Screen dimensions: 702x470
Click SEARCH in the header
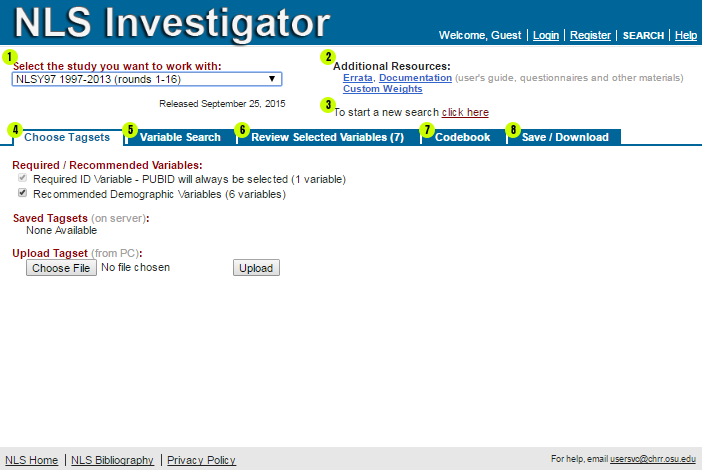643,35
